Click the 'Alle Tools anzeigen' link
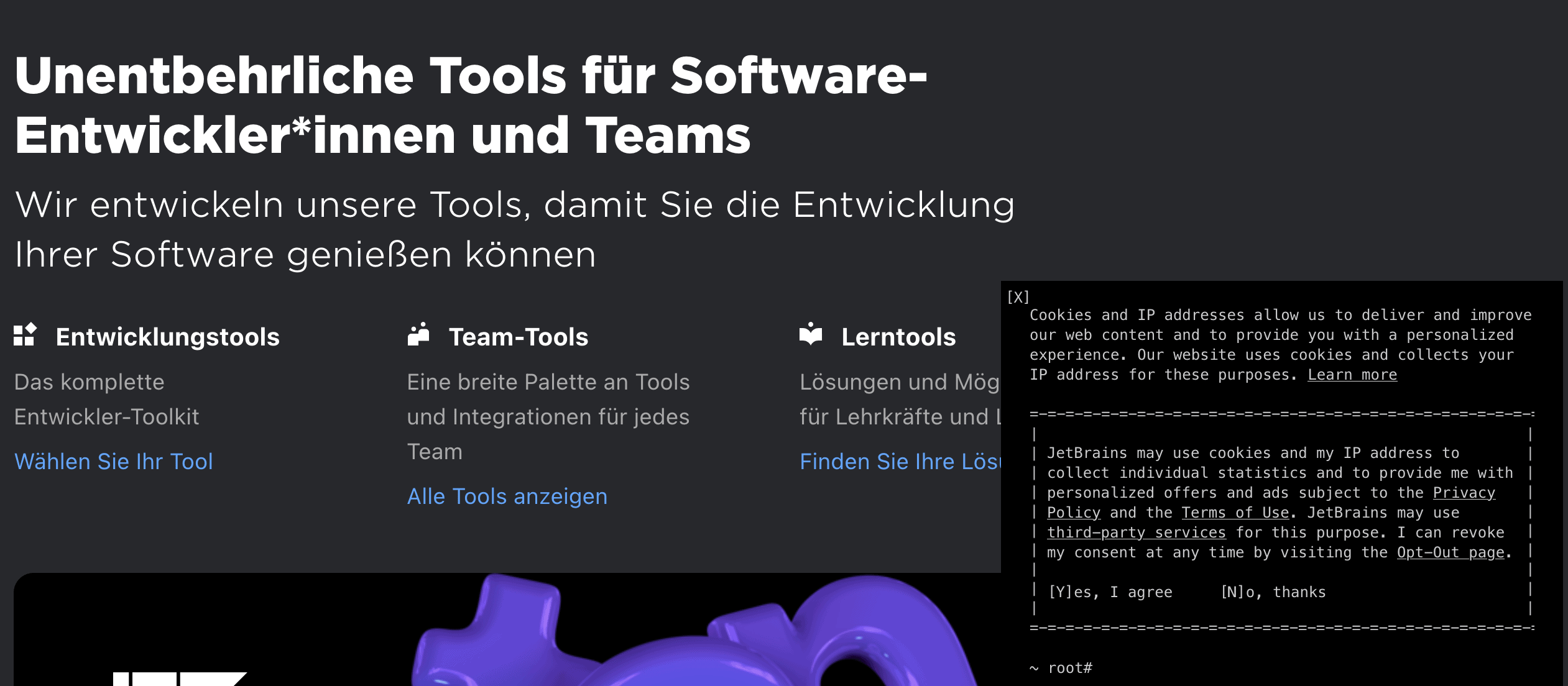This screenshot has height=686, width=1568. pyautogui.click(x=507, y=496)
